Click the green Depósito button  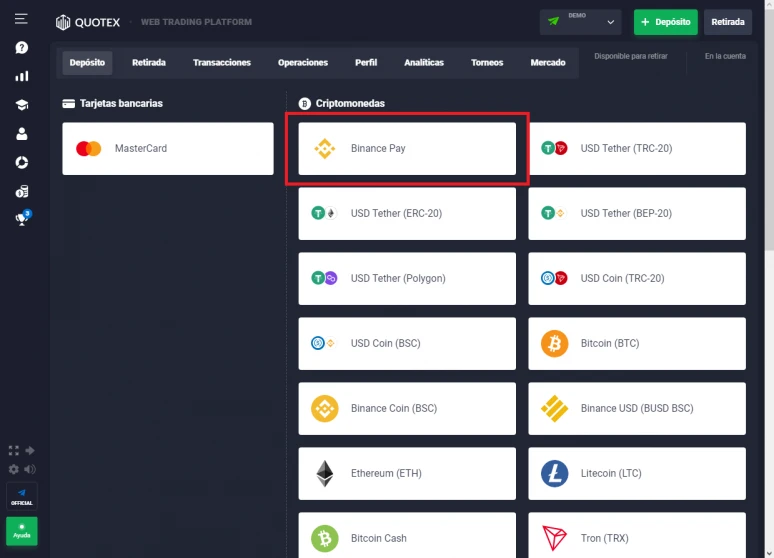pyautogui.click(x=665, y=22)
